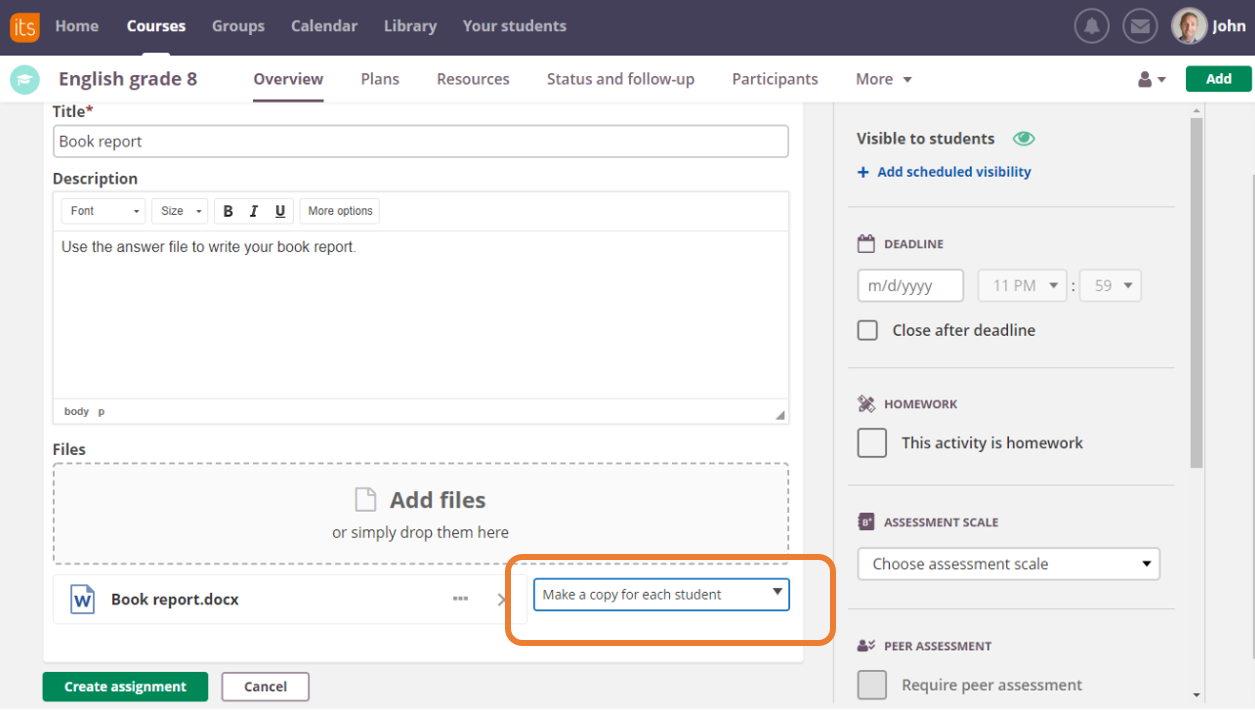Open the Calendar menu item
This screenshot has height=710, width=1255.
pos(324,26)
